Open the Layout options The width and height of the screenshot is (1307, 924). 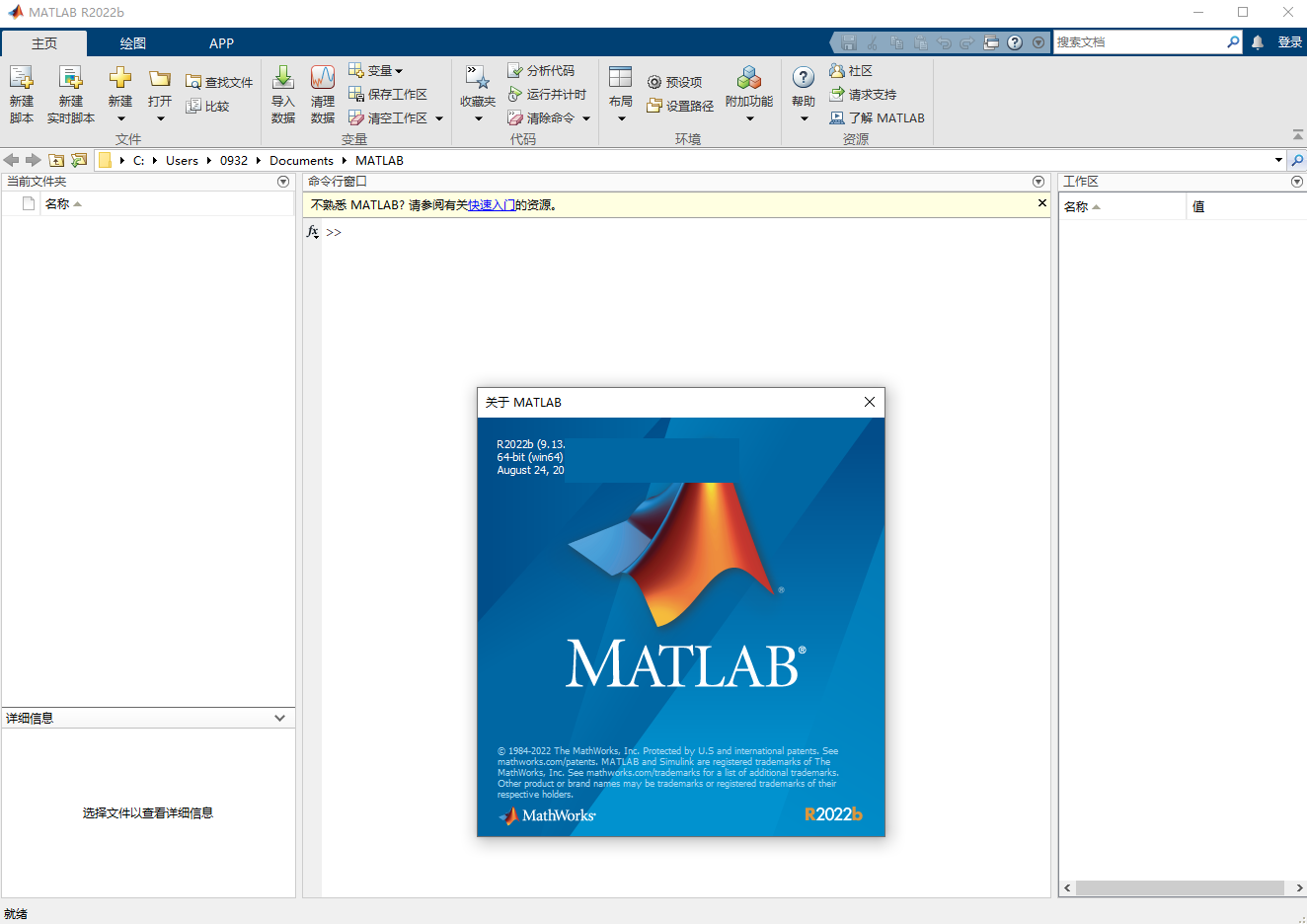coord(620,79)
